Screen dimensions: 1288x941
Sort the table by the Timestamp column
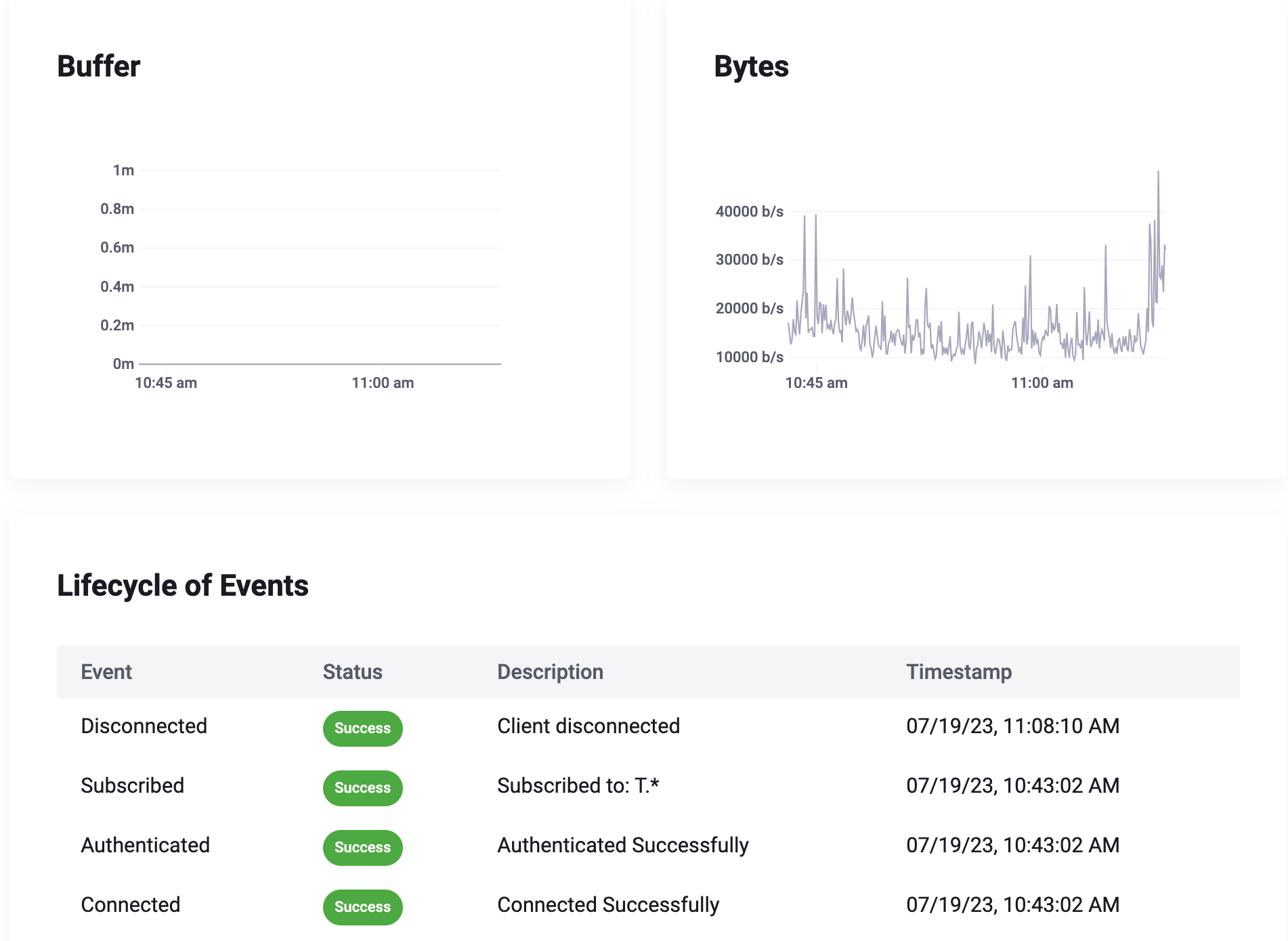coord(959,672)
